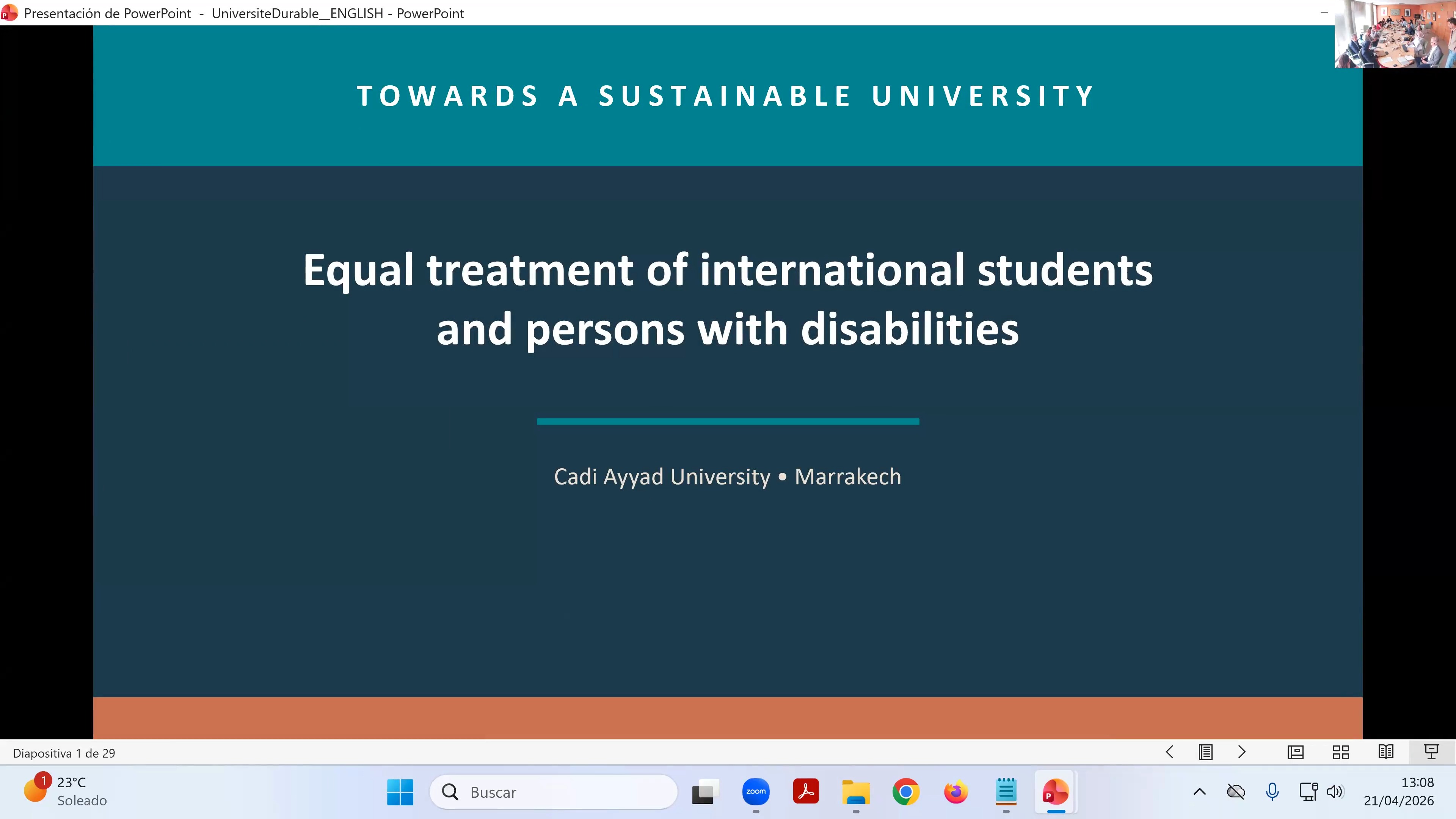
Task: Click the PowerPoint logo in title bar
Action: (9, 13)
